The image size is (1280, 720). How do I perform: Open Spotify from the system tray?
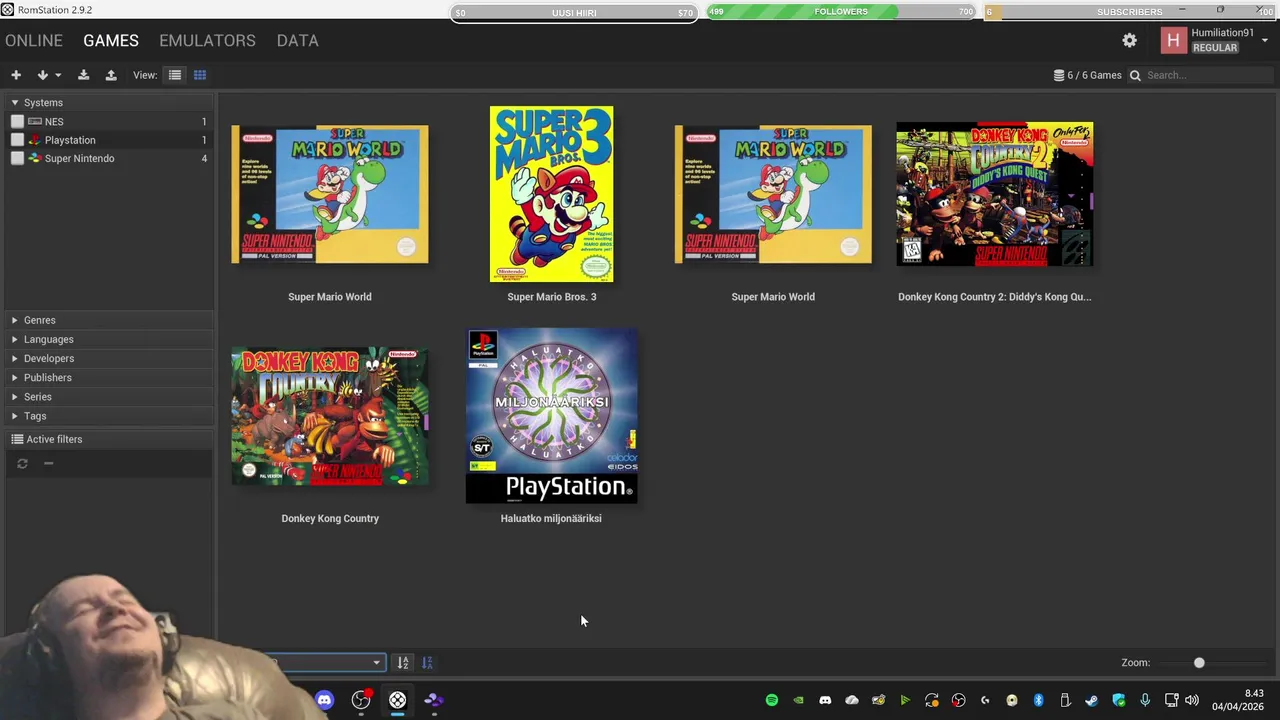pos(771,700)
